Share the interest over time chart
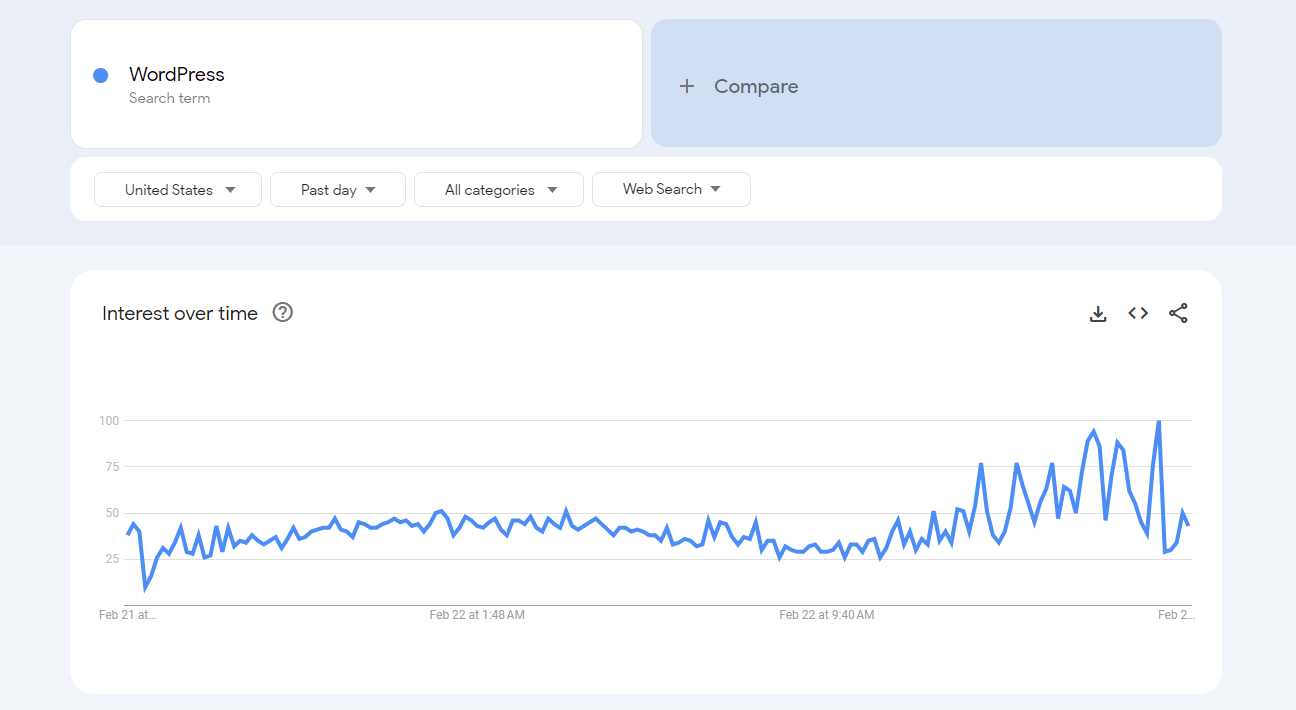This screenshot has width=1296, height=710. [1178, 313]
